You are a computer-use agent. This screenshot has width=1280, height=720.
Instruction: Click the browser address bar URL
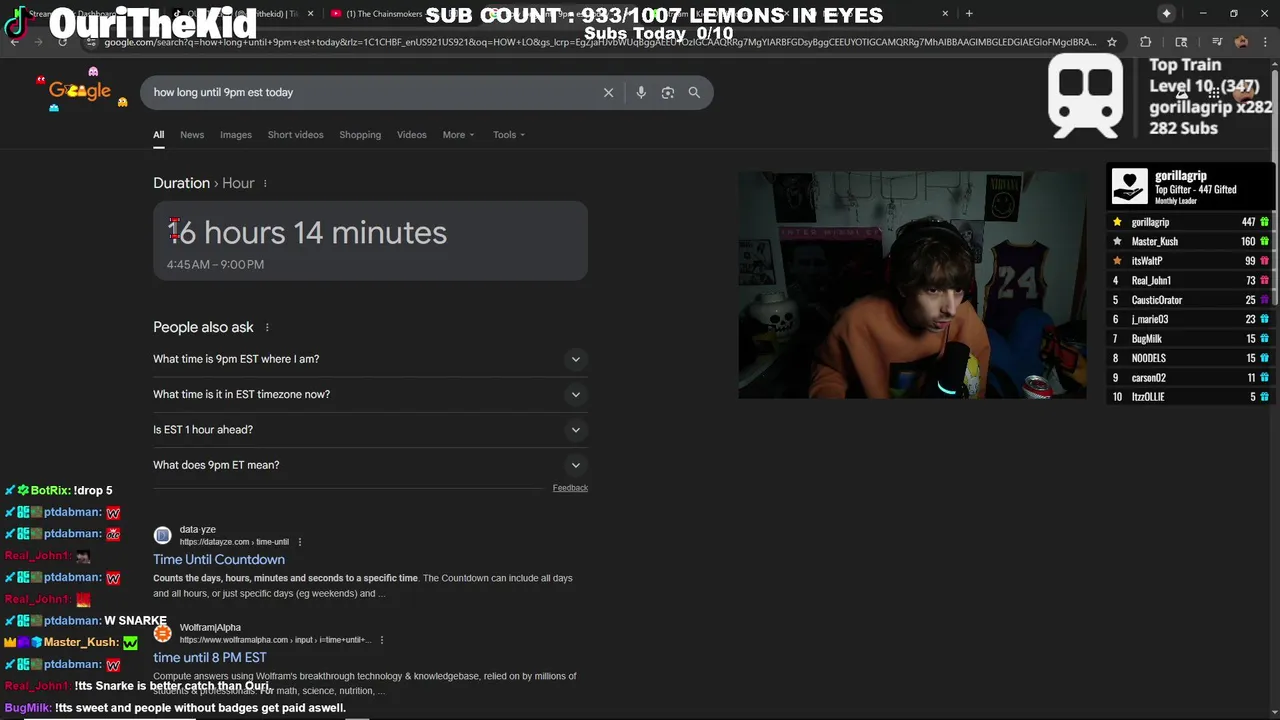click(x=600, y=42)
